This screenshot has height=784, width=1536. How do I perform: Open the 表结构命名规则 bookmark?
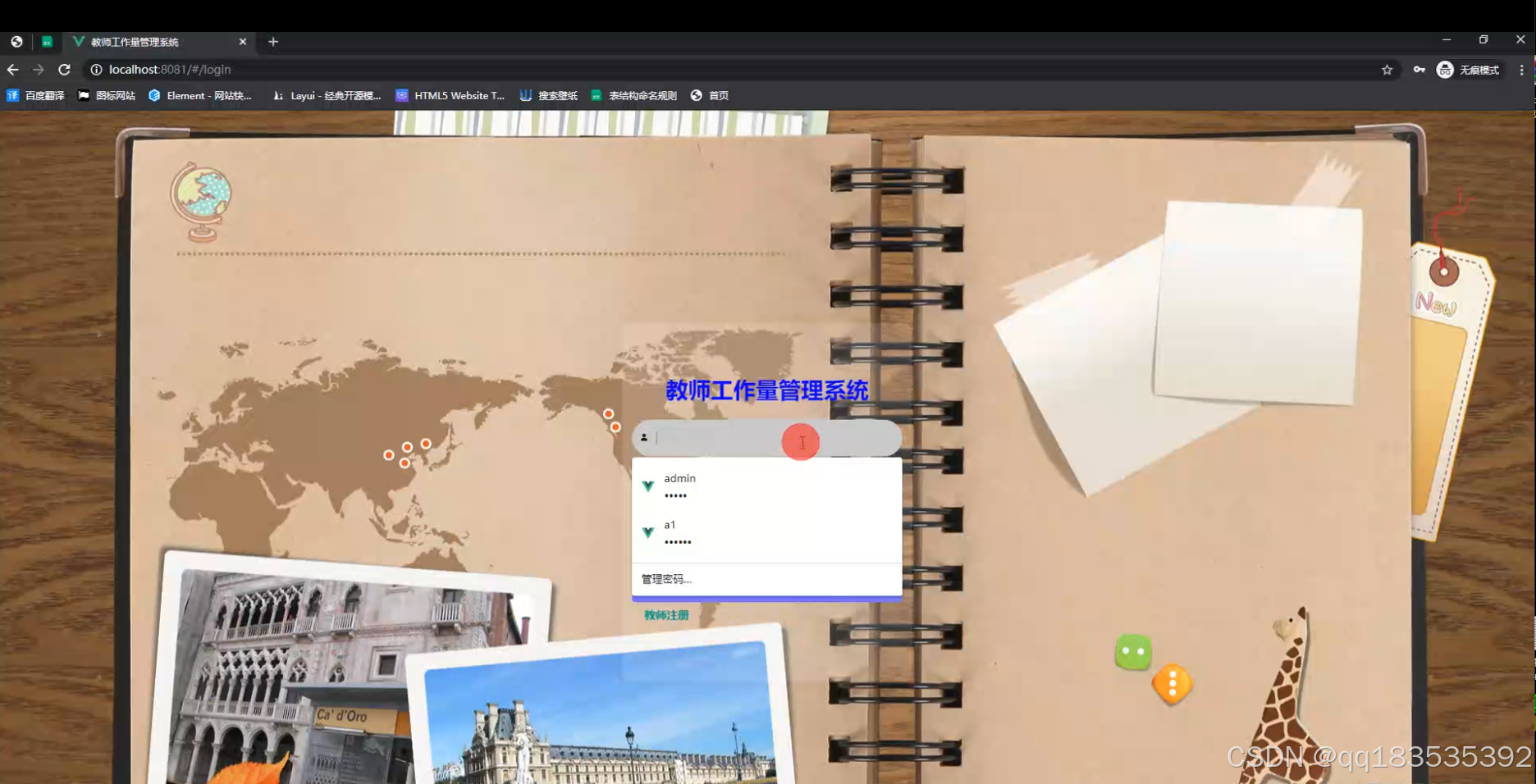click(633, 95)
